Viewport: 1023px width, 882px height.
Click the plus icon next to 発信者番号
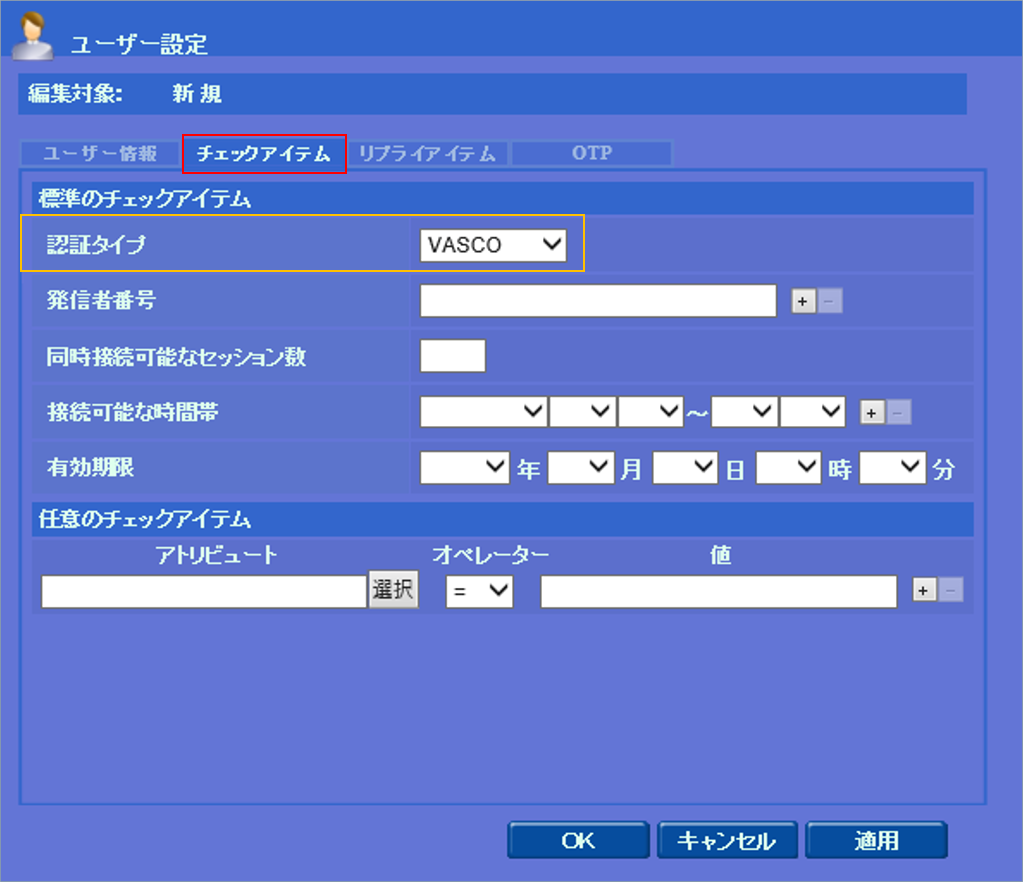point(803,301)
